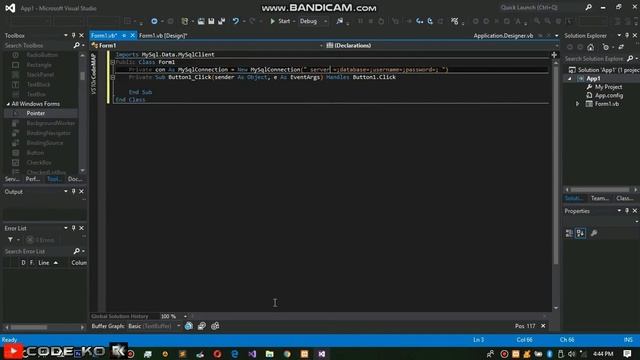The width and height of the screenshot is (640, 360).
Task: Pin the Form1.vb tab
Action: click(124, 36)
